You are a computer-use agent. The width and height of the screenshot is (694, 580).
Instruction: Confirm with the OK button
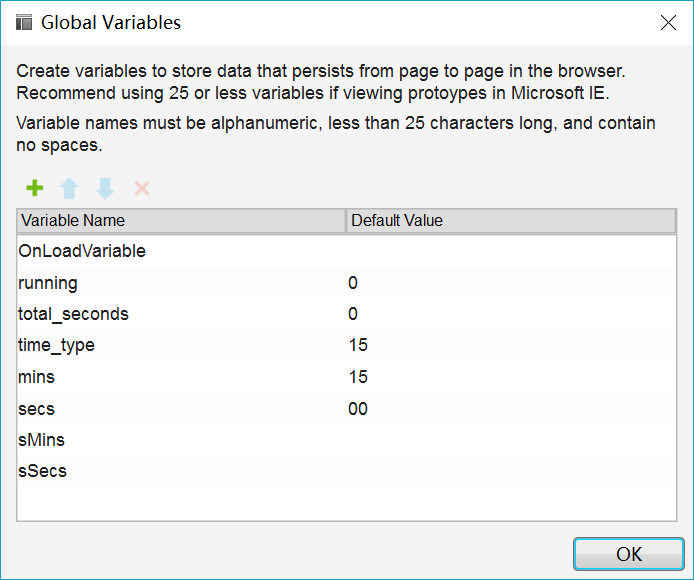(x=628, y=554)
